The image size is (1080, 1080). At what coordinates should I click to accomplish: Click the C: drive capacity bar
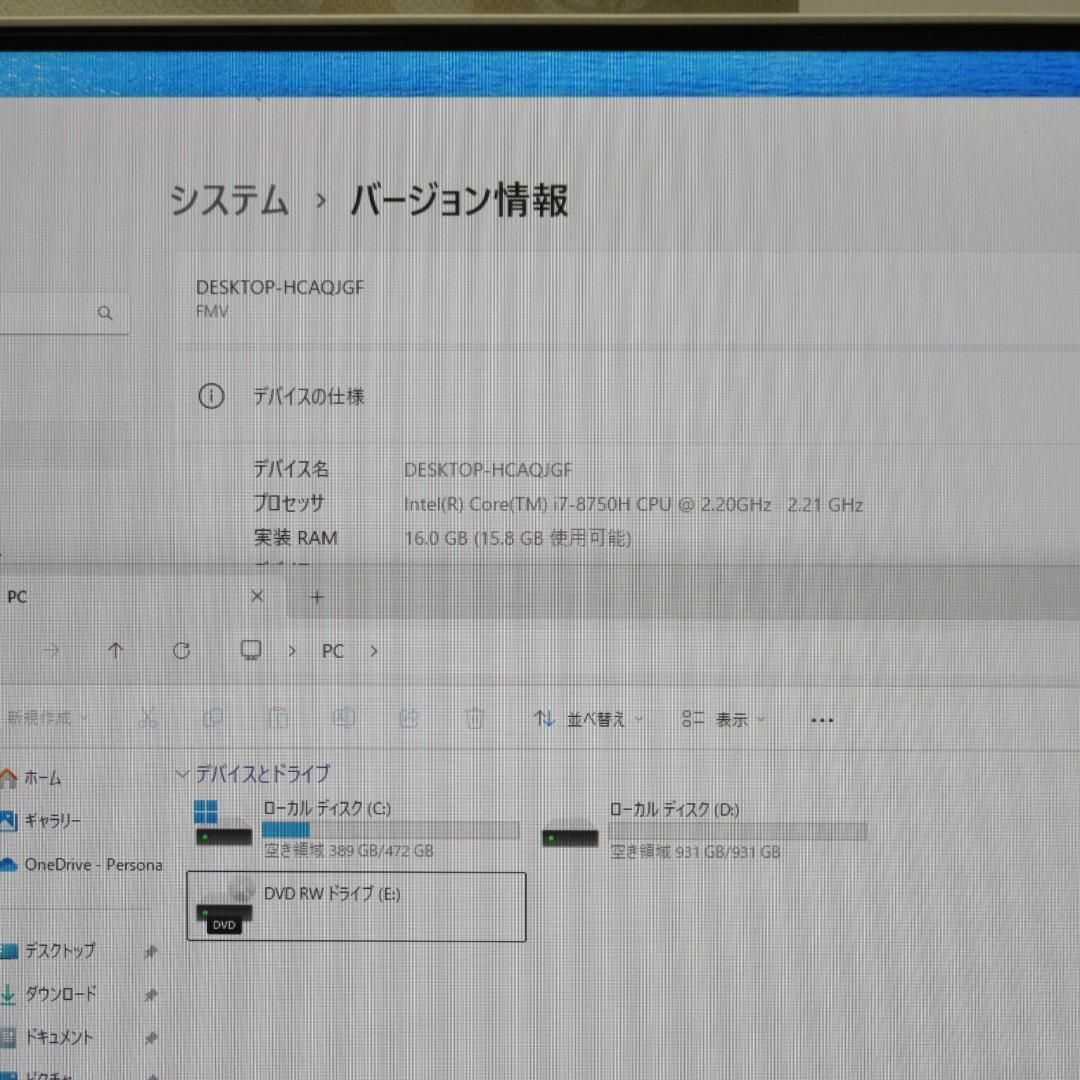coord(390,830)
